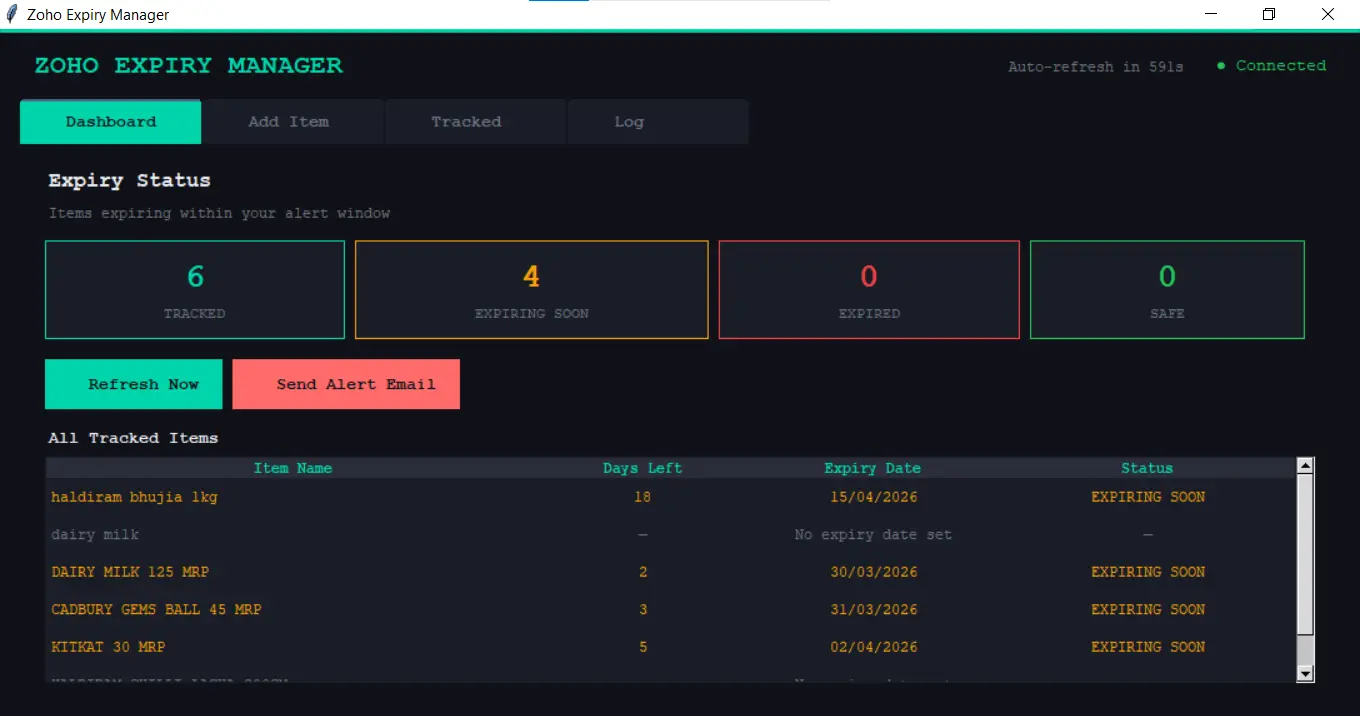Image resolution: width=1360 pixels, height=716 pixels.
Task: Open the Tracked tab
Action: pos(466,121)
